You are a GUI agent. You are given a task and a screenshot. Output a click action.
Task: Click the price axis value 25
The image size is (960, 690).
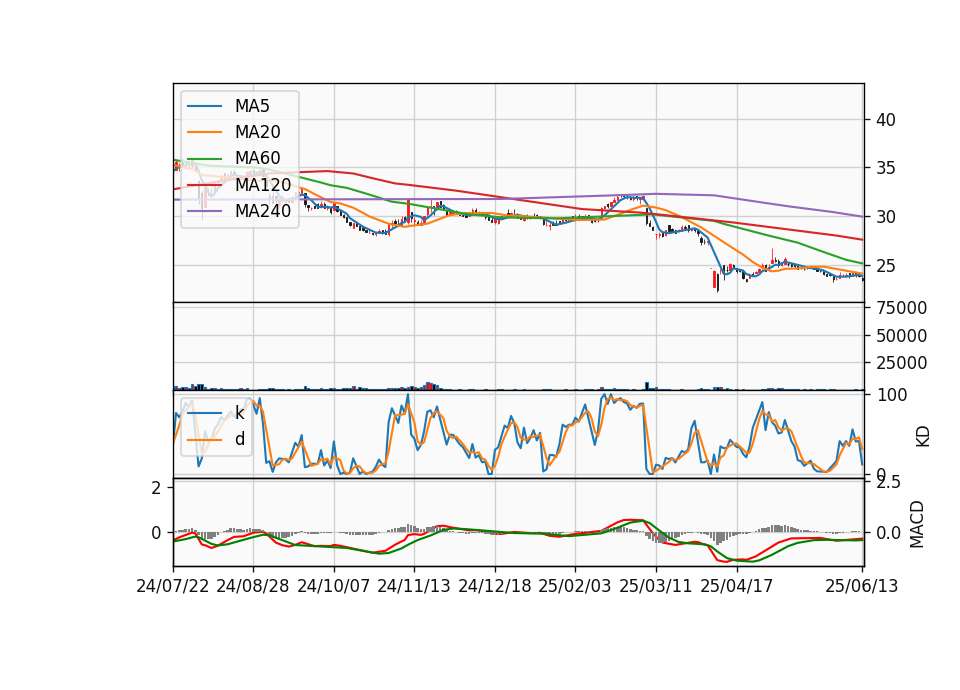coord(885,266)
